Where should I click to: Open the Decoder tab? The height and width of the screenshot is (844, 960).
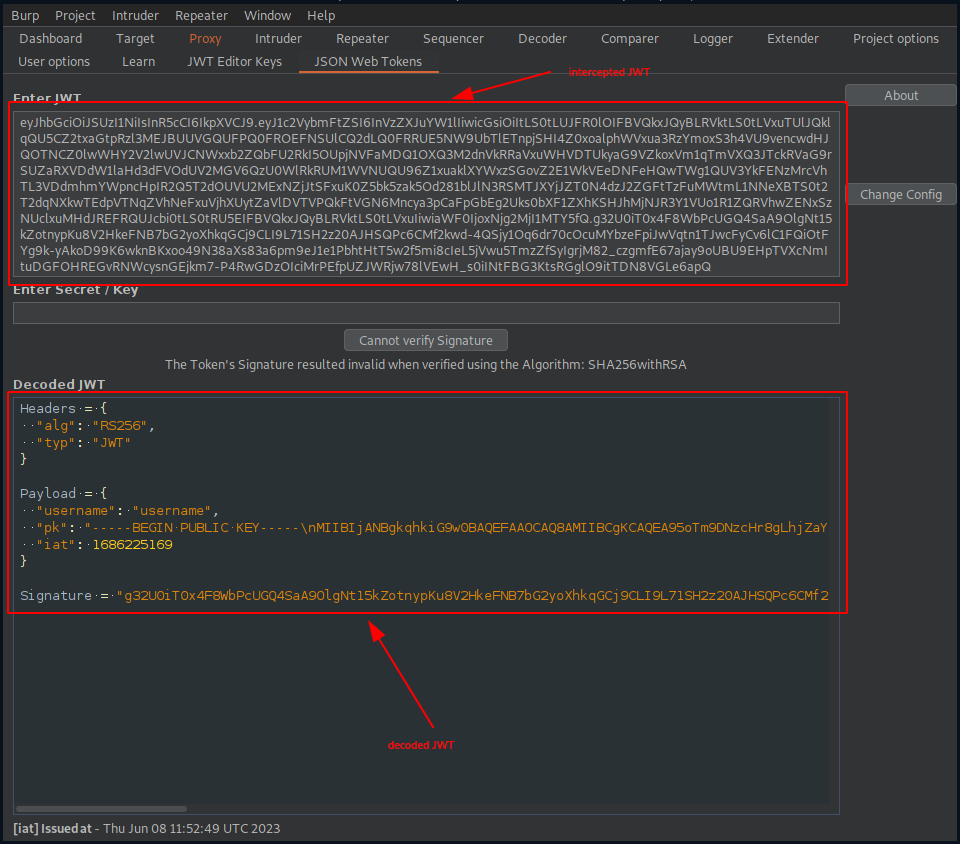542,38
